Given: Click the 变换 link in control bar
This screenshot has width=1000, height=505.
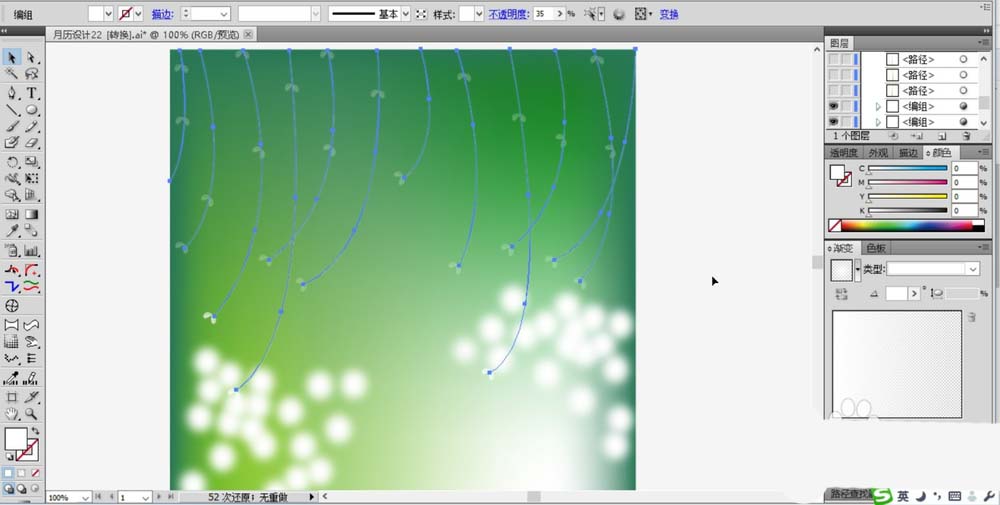Looking at the screenshot, I should coord(669,14).
